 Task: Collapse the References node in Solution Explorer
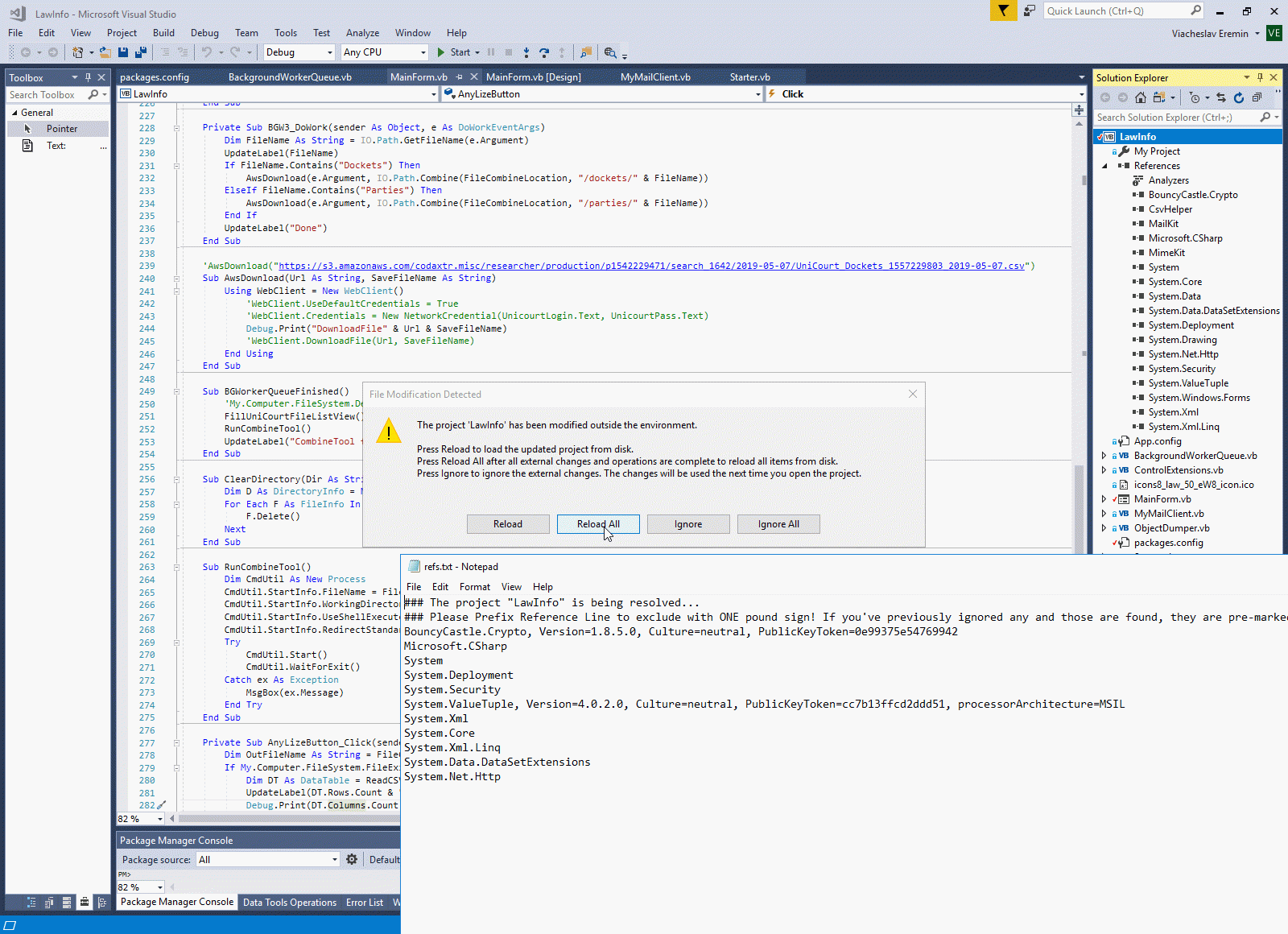pyautogui.click(x=1104, y=166)
